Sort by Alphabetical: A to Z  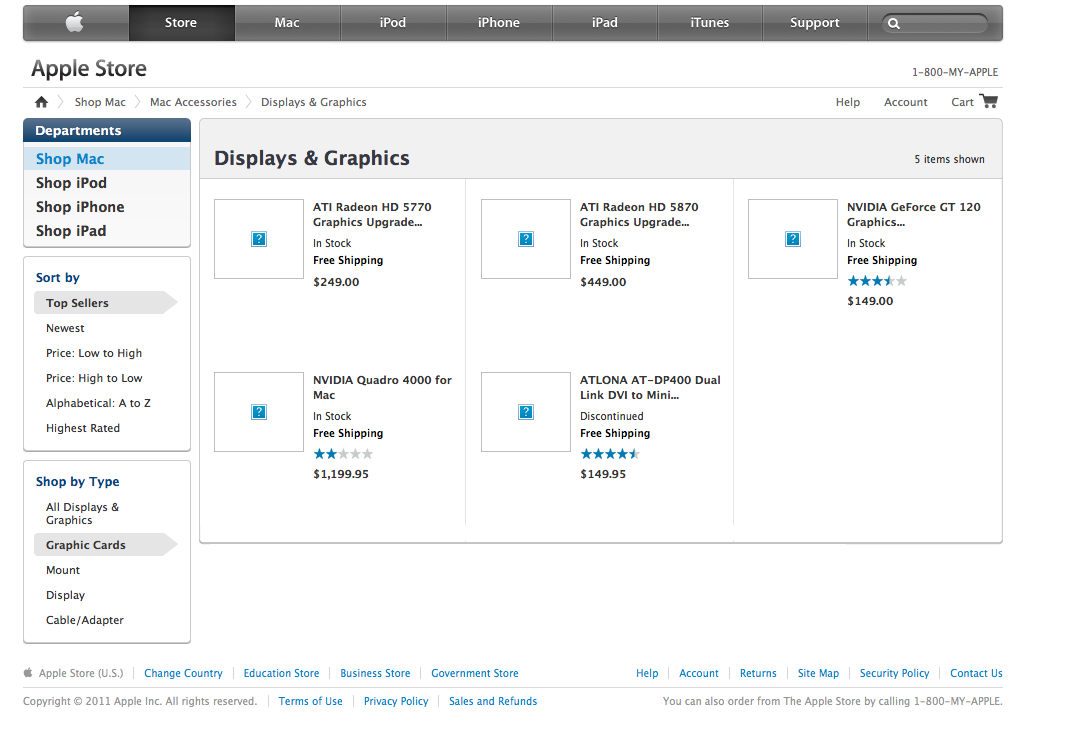[98, 403]
